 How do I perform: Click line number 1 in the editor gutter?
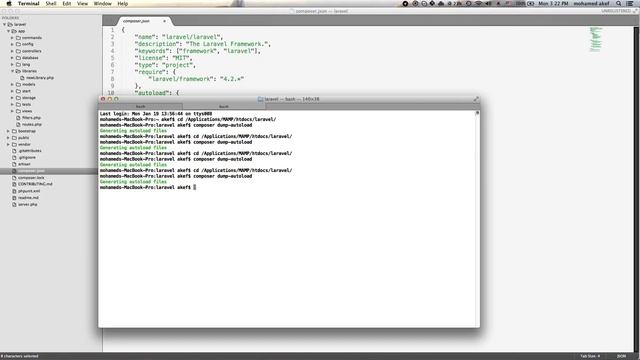[x=112, y=30]
